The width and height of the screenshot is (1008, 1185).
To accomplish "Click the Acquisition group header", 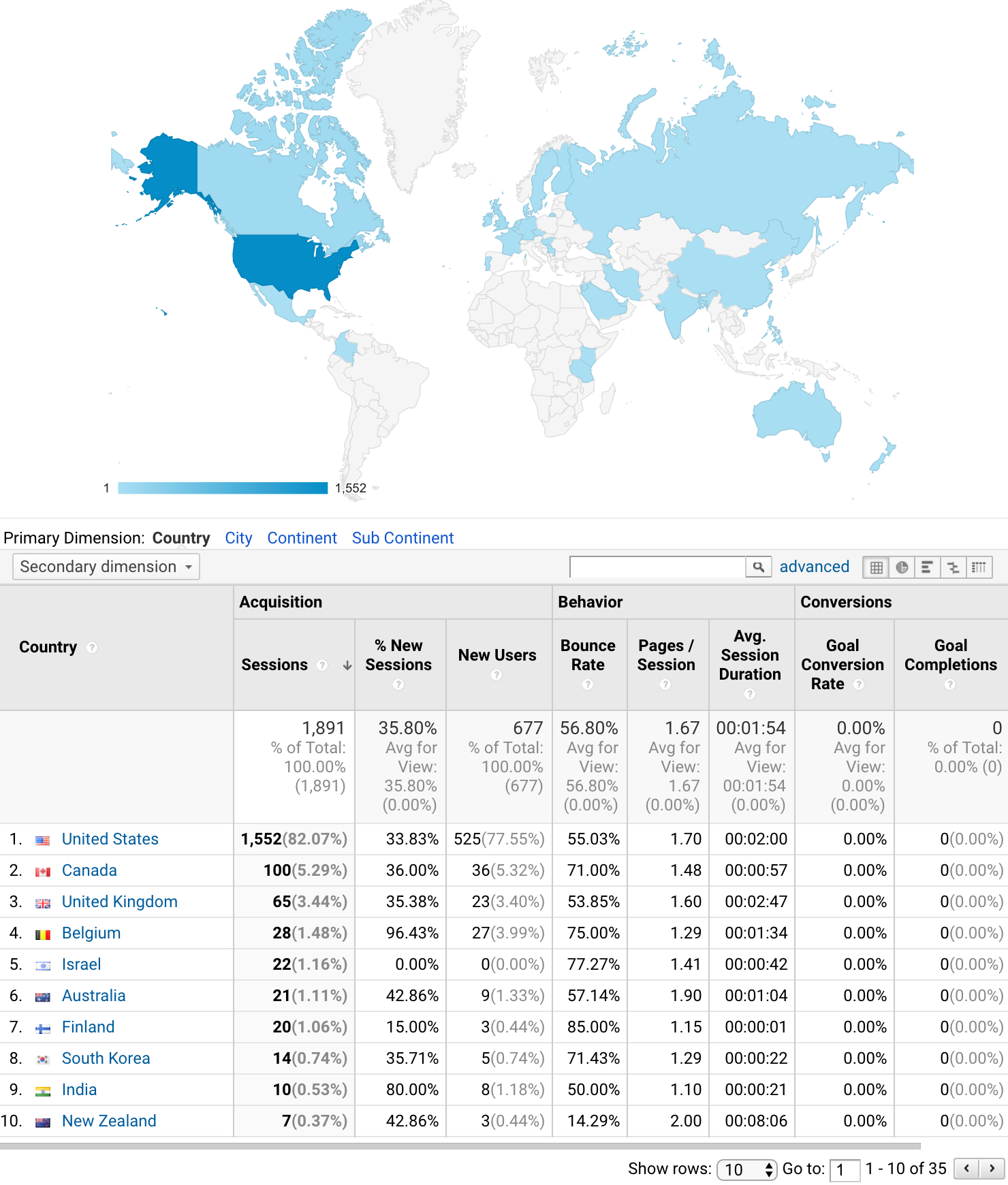I will (x=281, y=602).
